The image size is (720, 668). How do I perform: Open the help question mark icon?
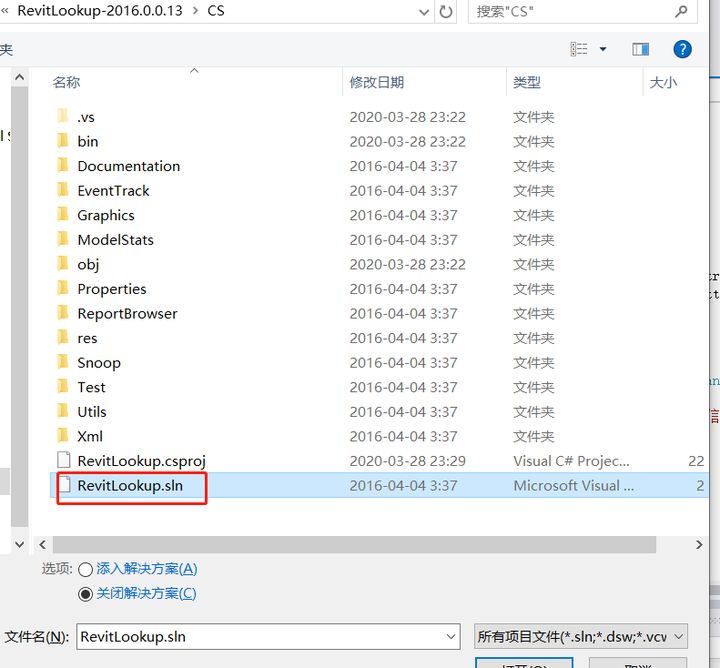pyautogui.click(x=682, y=49)
